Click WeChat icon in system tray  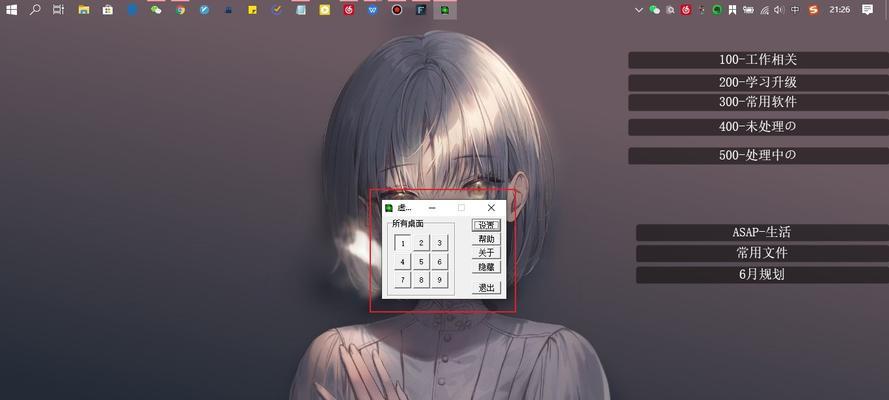tap(655, 10)
